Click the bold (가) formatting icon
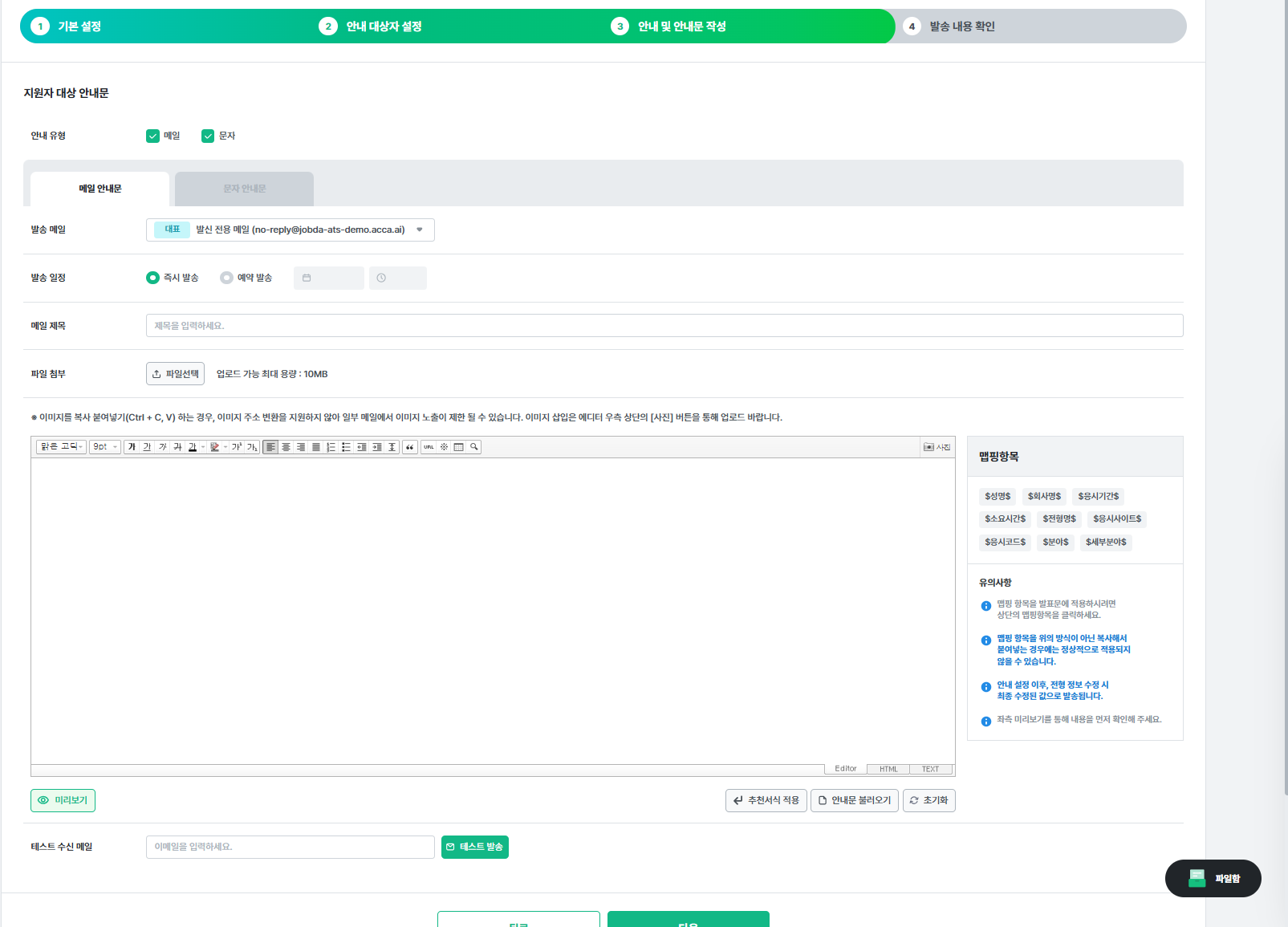This screenshot has height=927, width=1288. pyautogui.click(x=132, y=447)
